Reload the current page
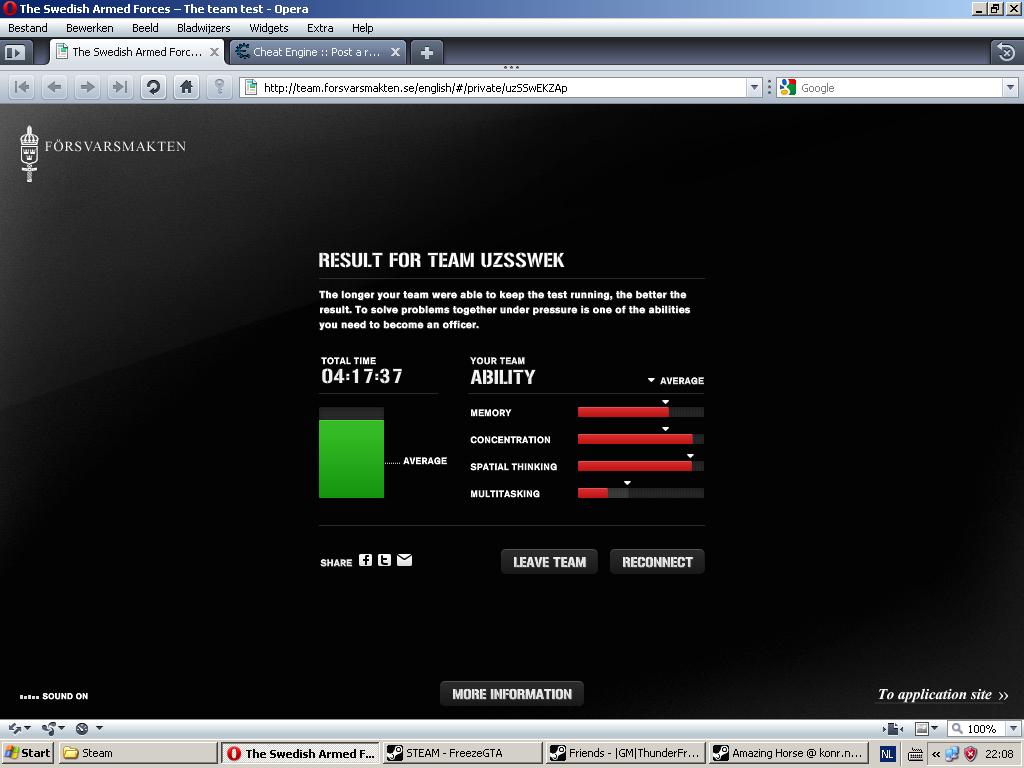The height and width of the screenshot is (768, 1024). point(153,87)
